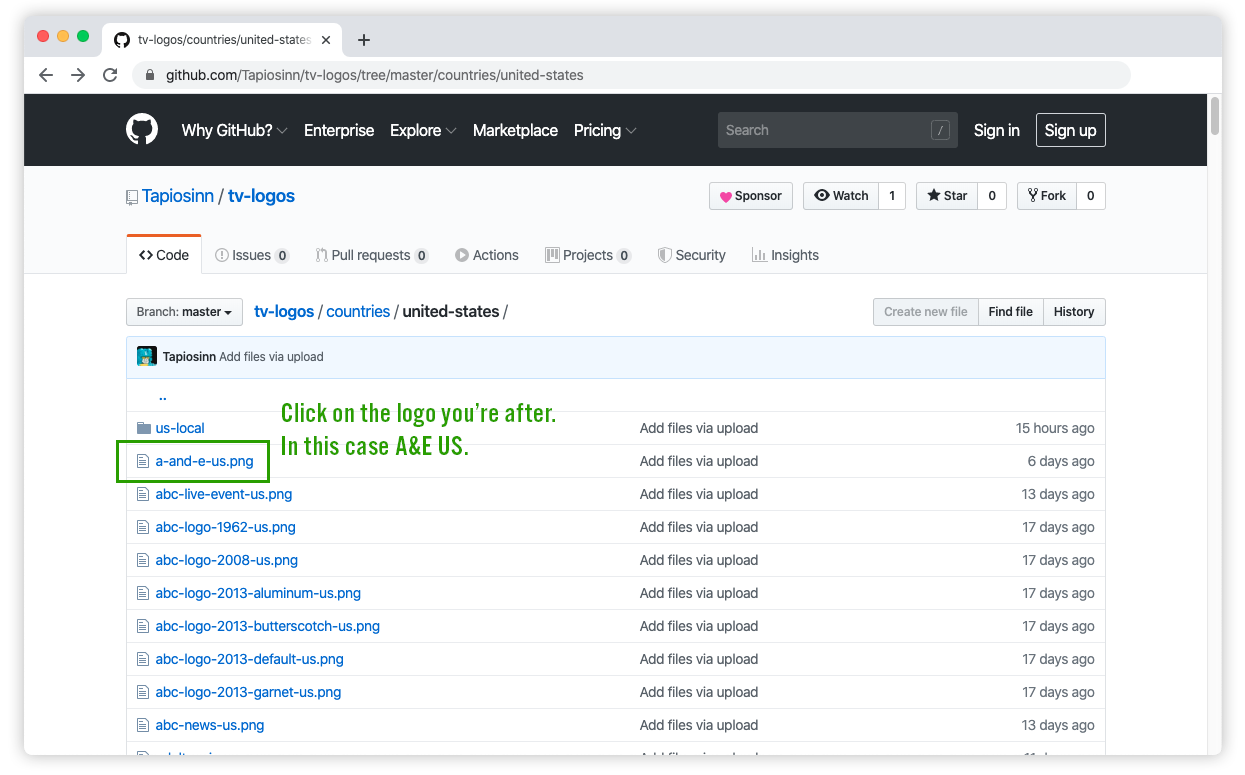Image resolution: width=1245 pixels, height=775 pixels.
Task: Click the GitHub Octocat logo
Action: 142,130
